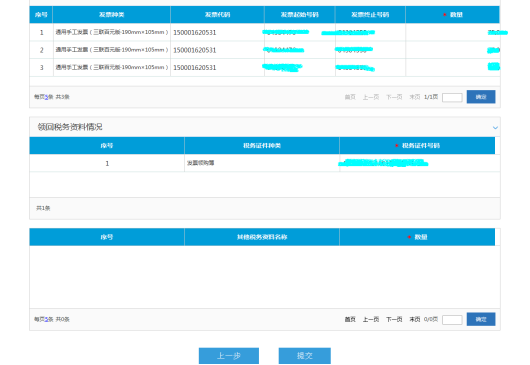Click the invoice type cell in row 2
Screen dimensions: 530x365
click(112, 50)
